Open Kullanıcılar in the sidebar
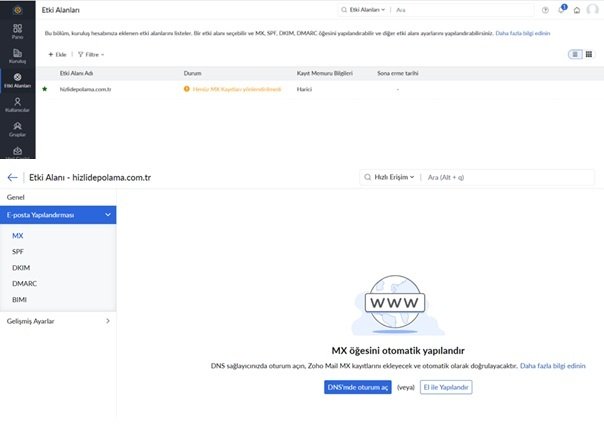This screenshot has width=604, height=431. pos(17,106)
